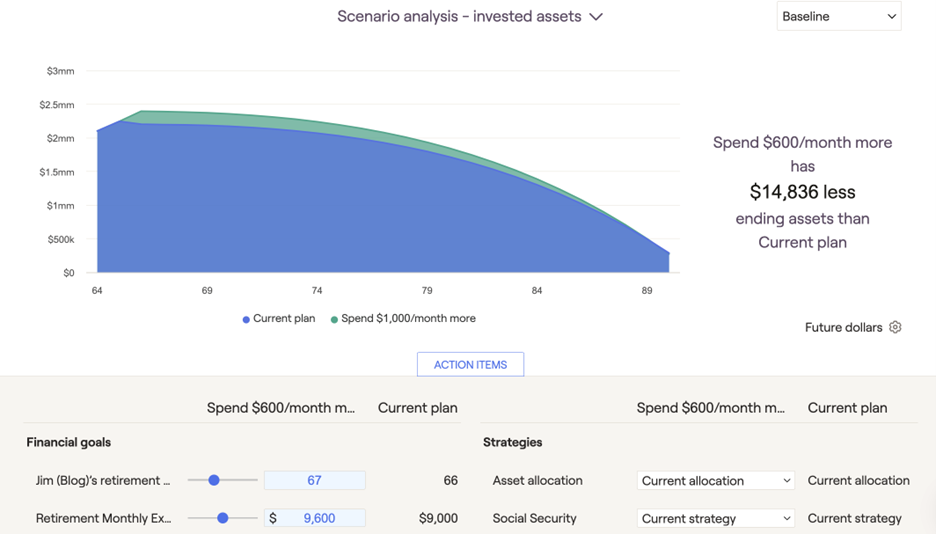Click the Jim (Blog)'s retirement goal label

pos(103,481)
